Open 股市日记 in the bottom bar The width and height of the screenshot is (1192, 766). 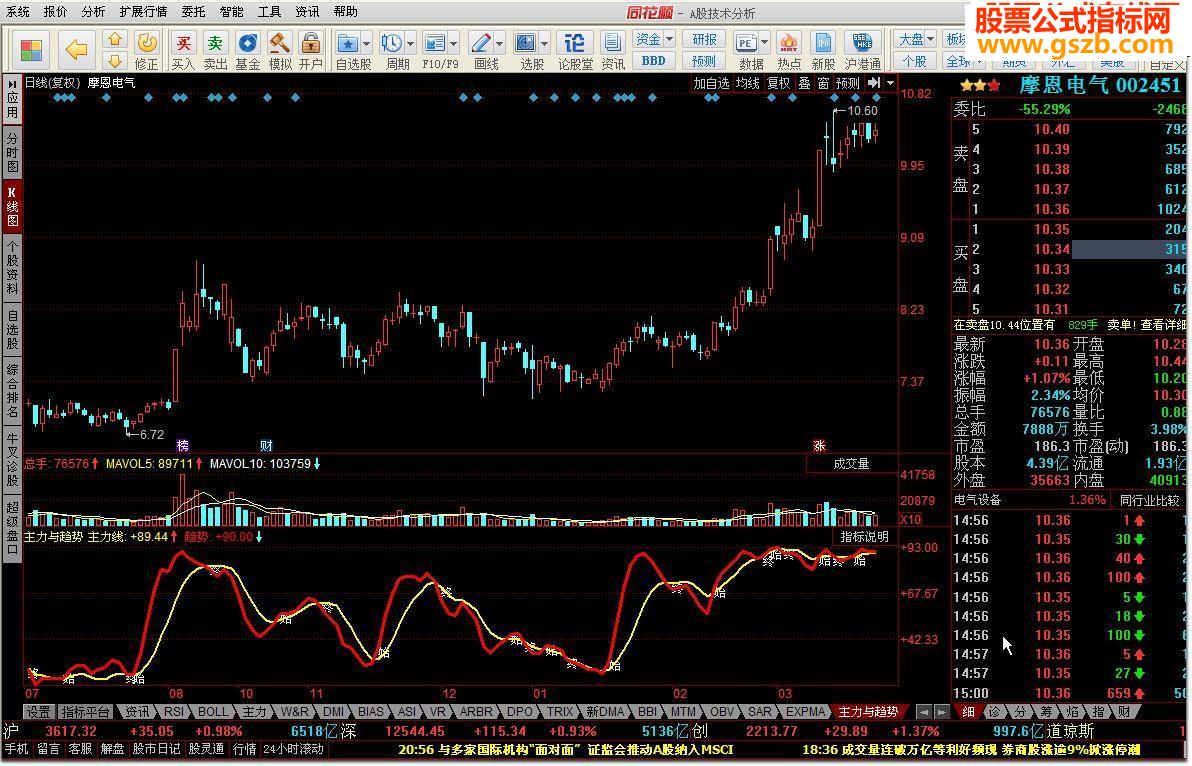click(155, 749)
